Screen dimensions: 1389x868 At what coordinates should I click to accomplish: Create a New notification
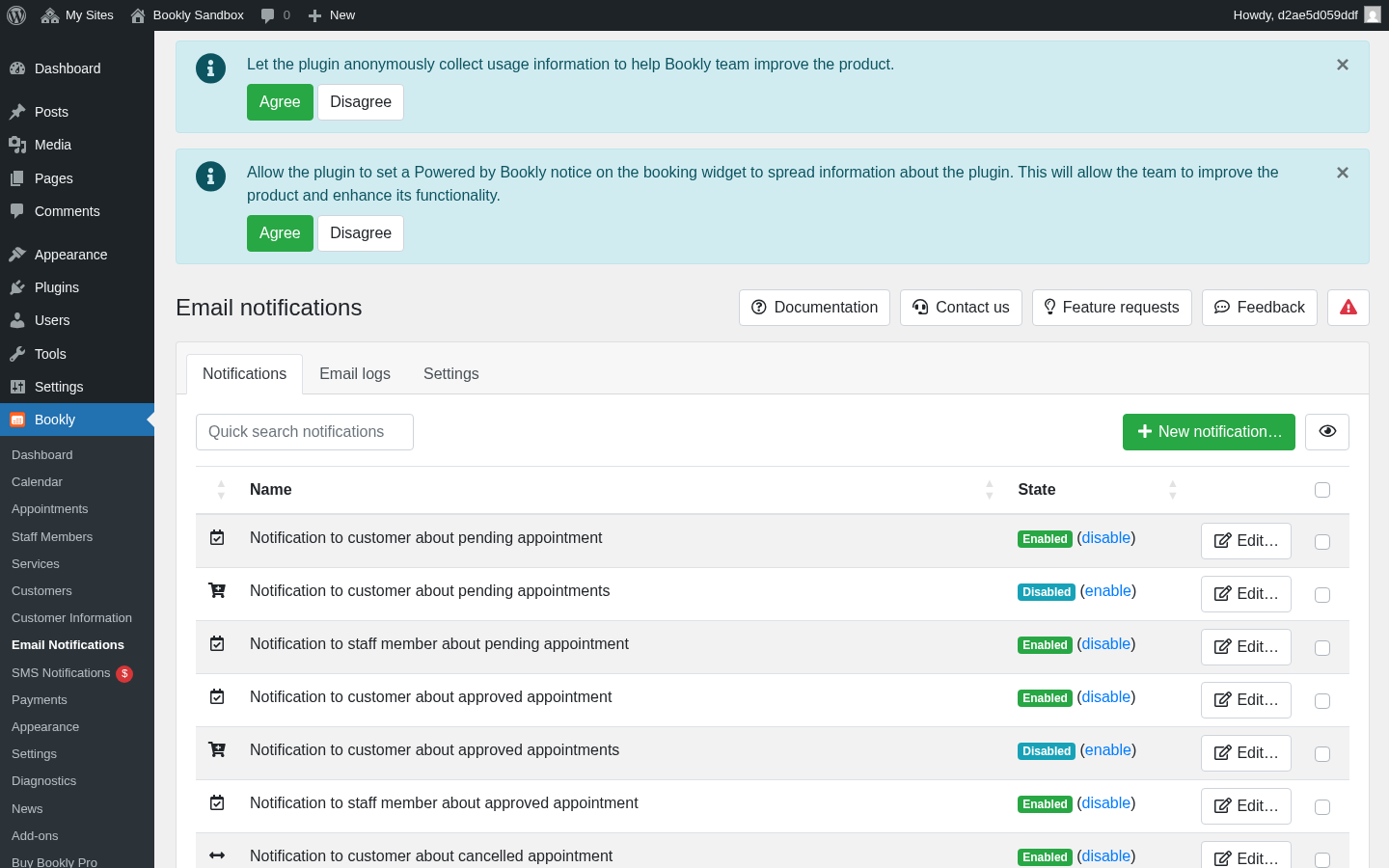tap(1209, 432)
